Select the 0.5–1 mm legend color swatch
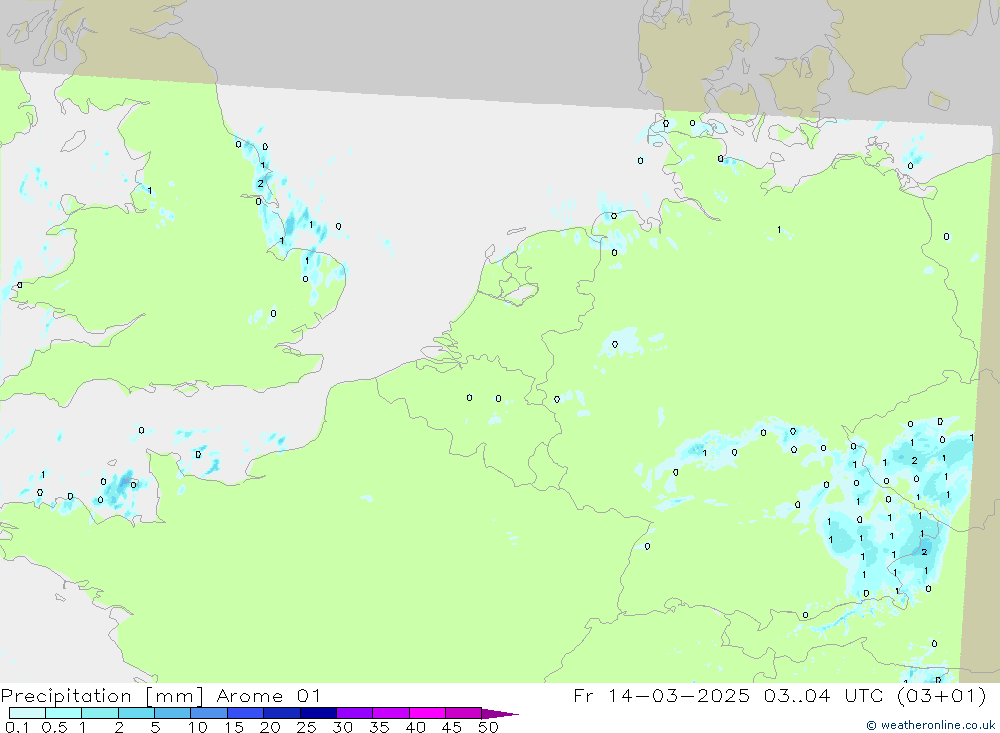This screenshot has width=1000, height=733. click(x=64, y=713)
